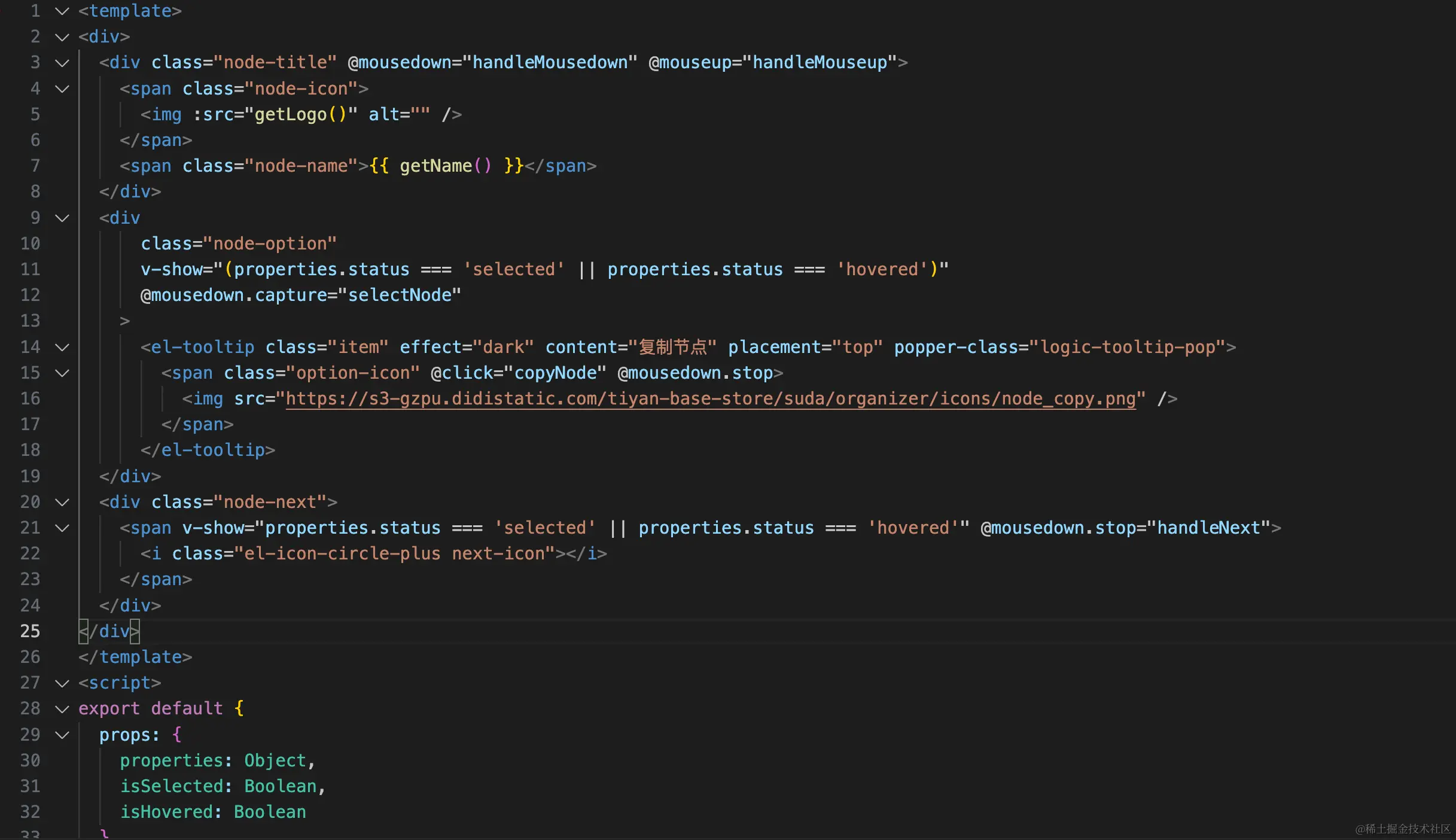Place cursor in handleMousedown handler text
1456x840 pixels.
(x=549, y=62)
